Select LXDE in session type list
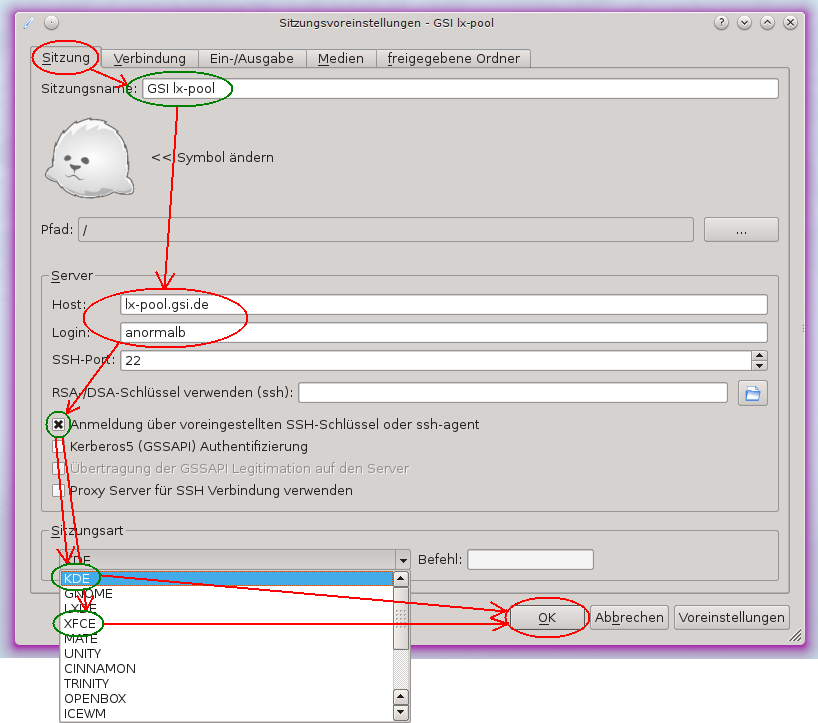Screen dimensions: 818x723 click(x=226, y=608)
